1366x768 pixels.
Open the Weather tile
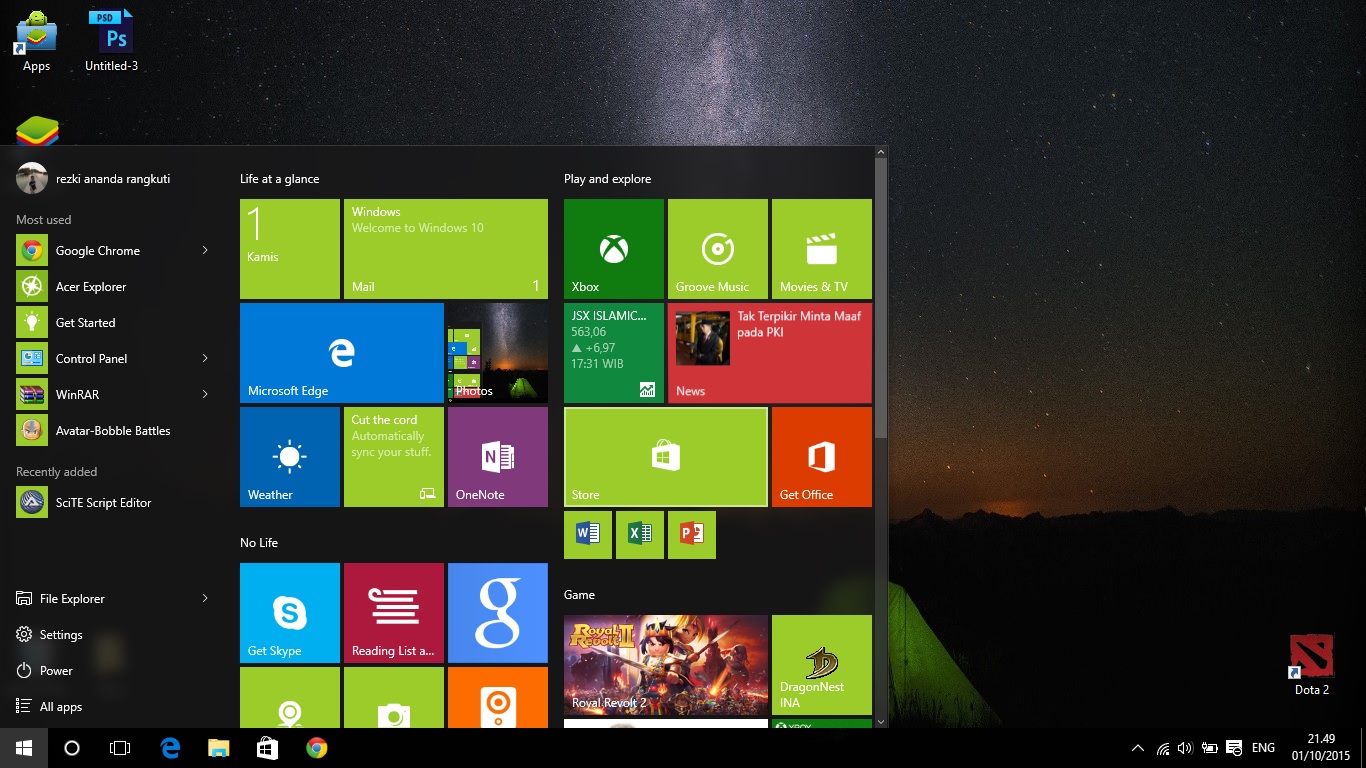(x=289, y=456)
